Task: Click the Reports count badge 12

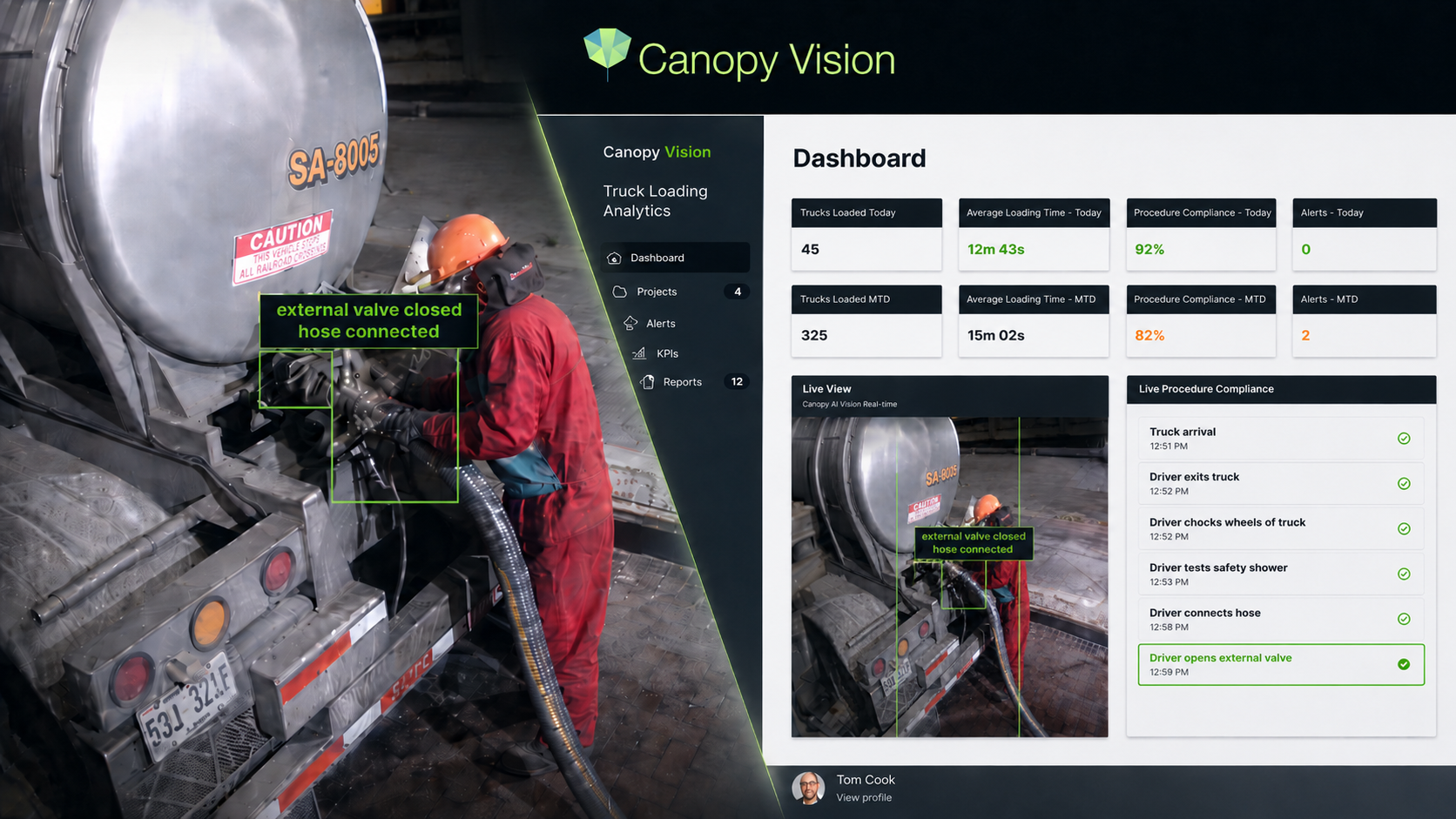Action: pyautogui.click(x=737, y=381)
